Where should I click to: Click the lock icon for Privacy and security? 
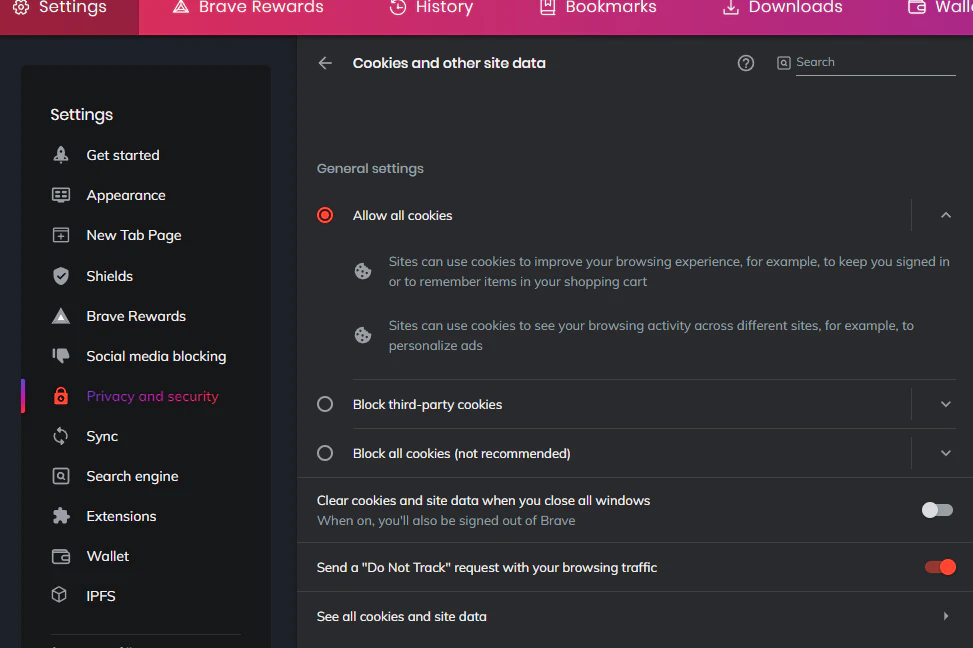(61, 395)
